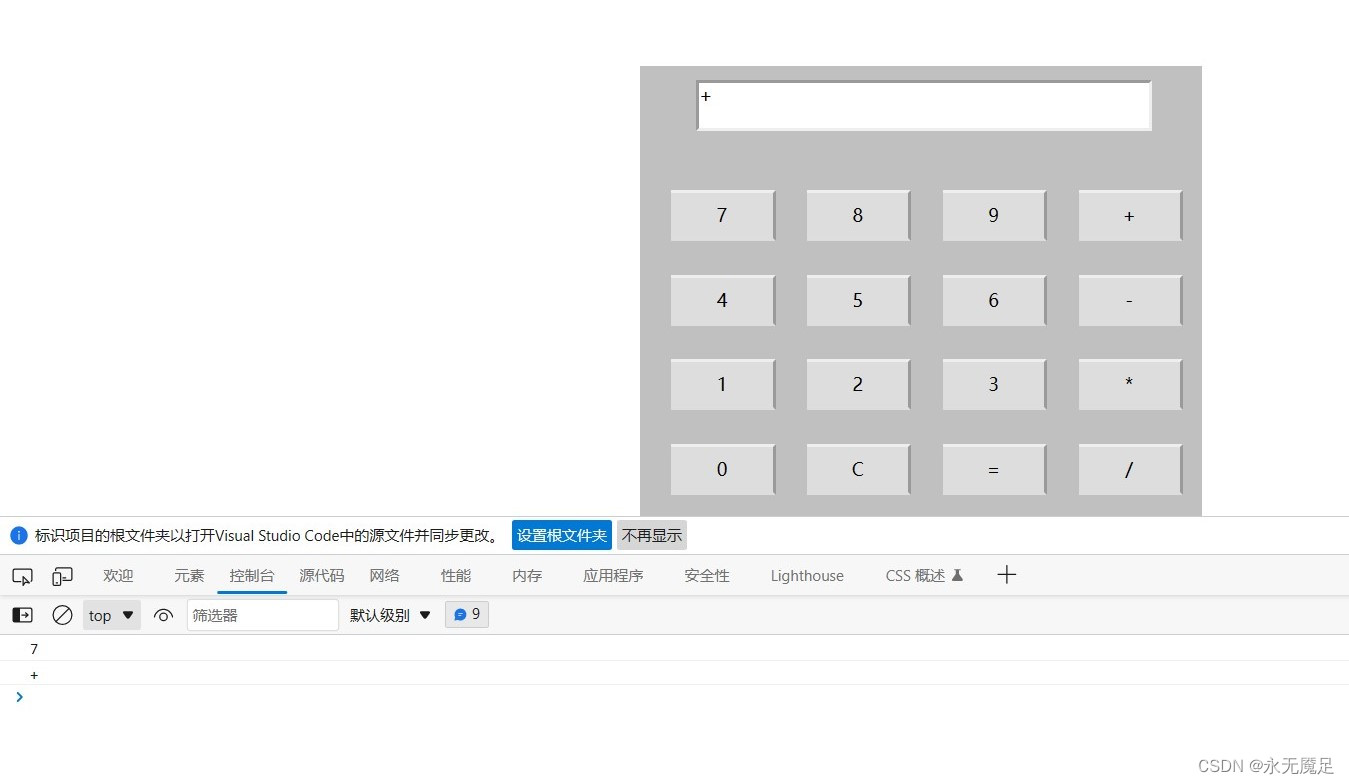Select the inspect element picker icon
The height and width of the screenshot is (784, 1349).
coord(22,576)
